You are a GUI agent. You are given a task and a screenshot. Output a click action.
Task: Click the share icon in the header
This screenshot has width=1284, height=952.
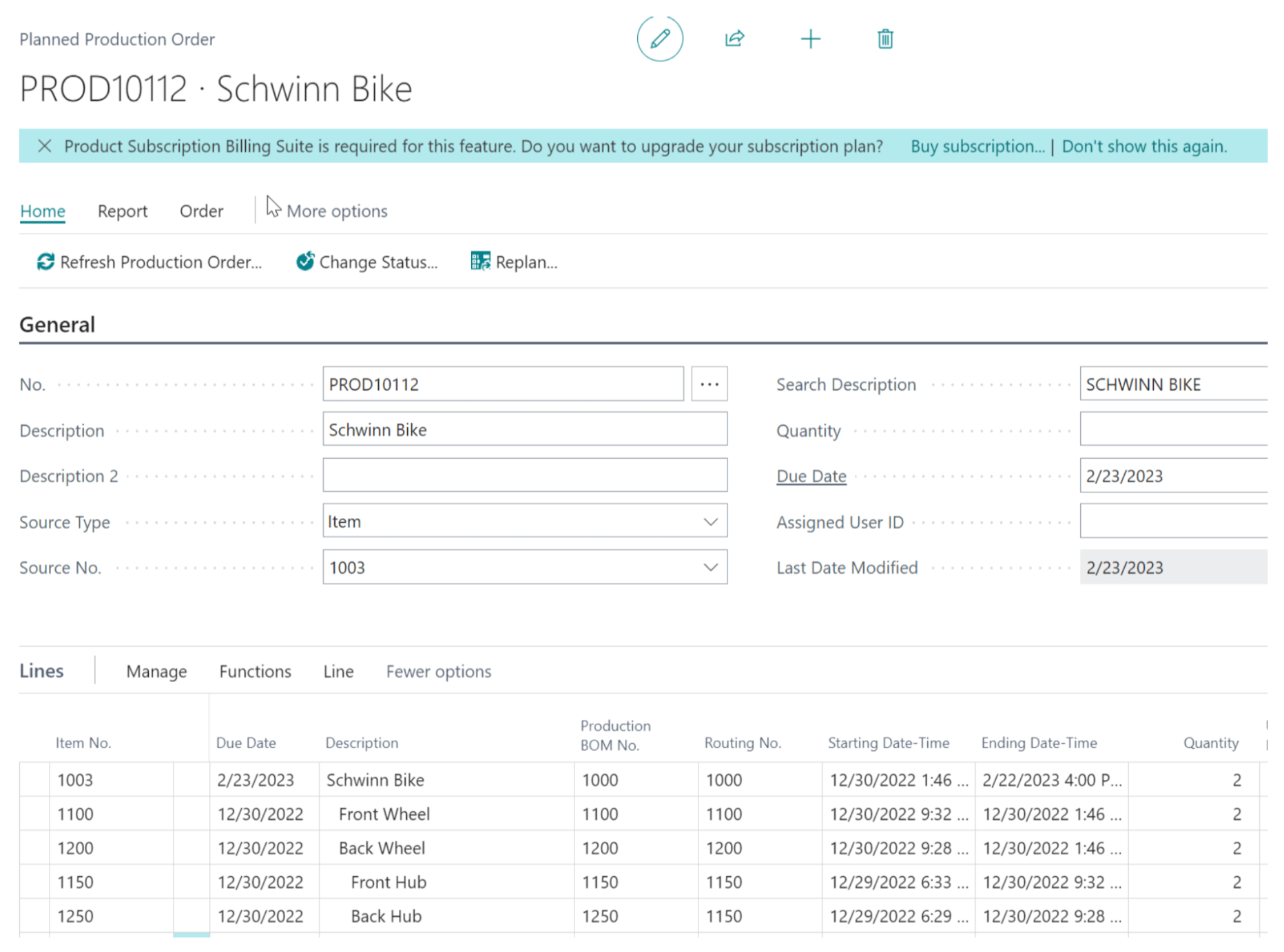734,39
